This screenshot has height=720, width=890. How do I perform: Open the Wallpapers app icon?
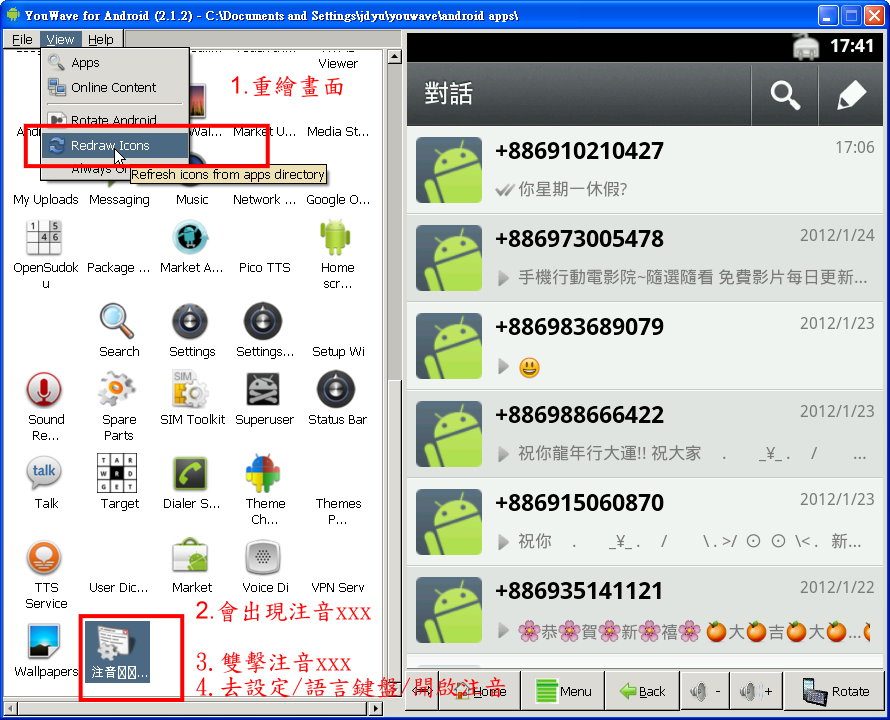point(44,642)
